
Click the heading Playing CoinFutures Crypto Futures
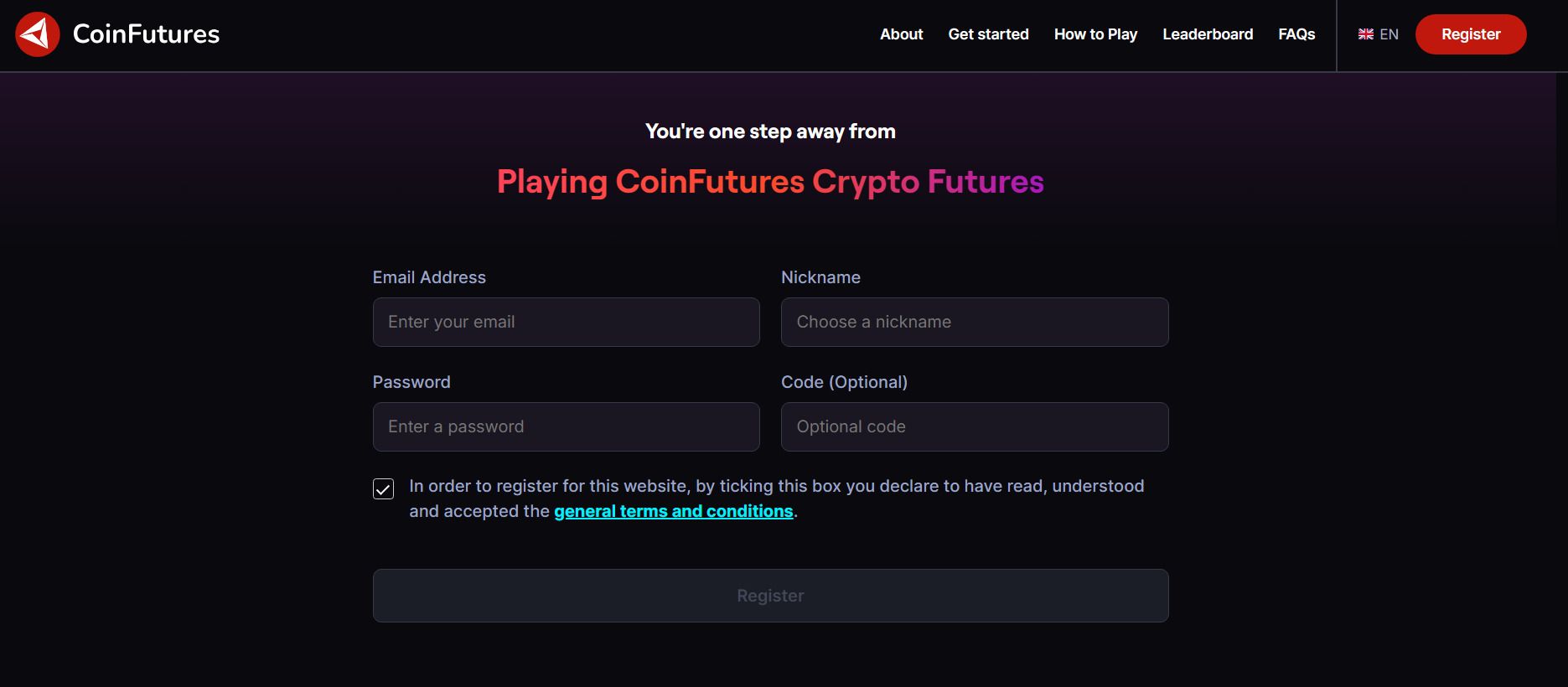coord(769,182)
